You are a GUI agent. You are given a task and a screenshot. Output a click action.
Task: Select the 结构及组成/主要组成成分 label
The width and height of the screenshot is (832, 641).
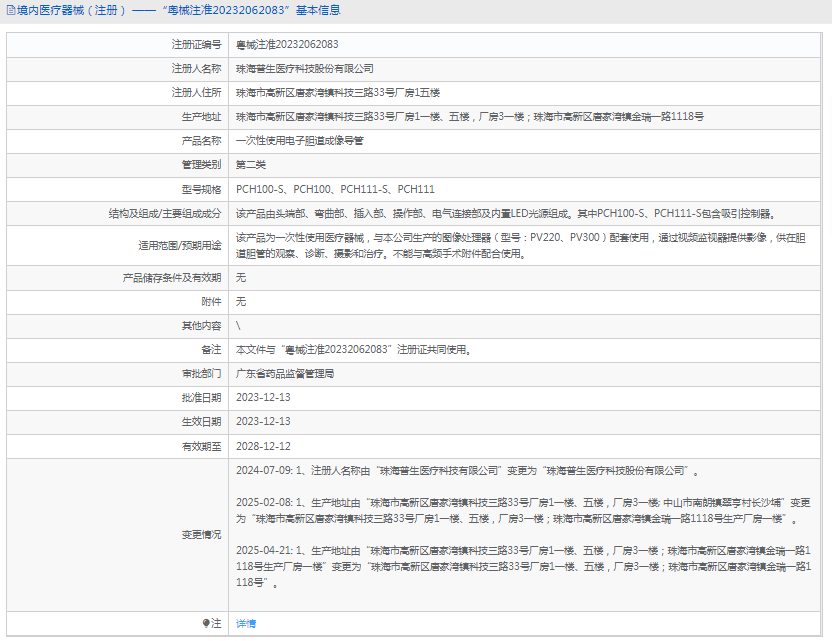coord(165,213)
